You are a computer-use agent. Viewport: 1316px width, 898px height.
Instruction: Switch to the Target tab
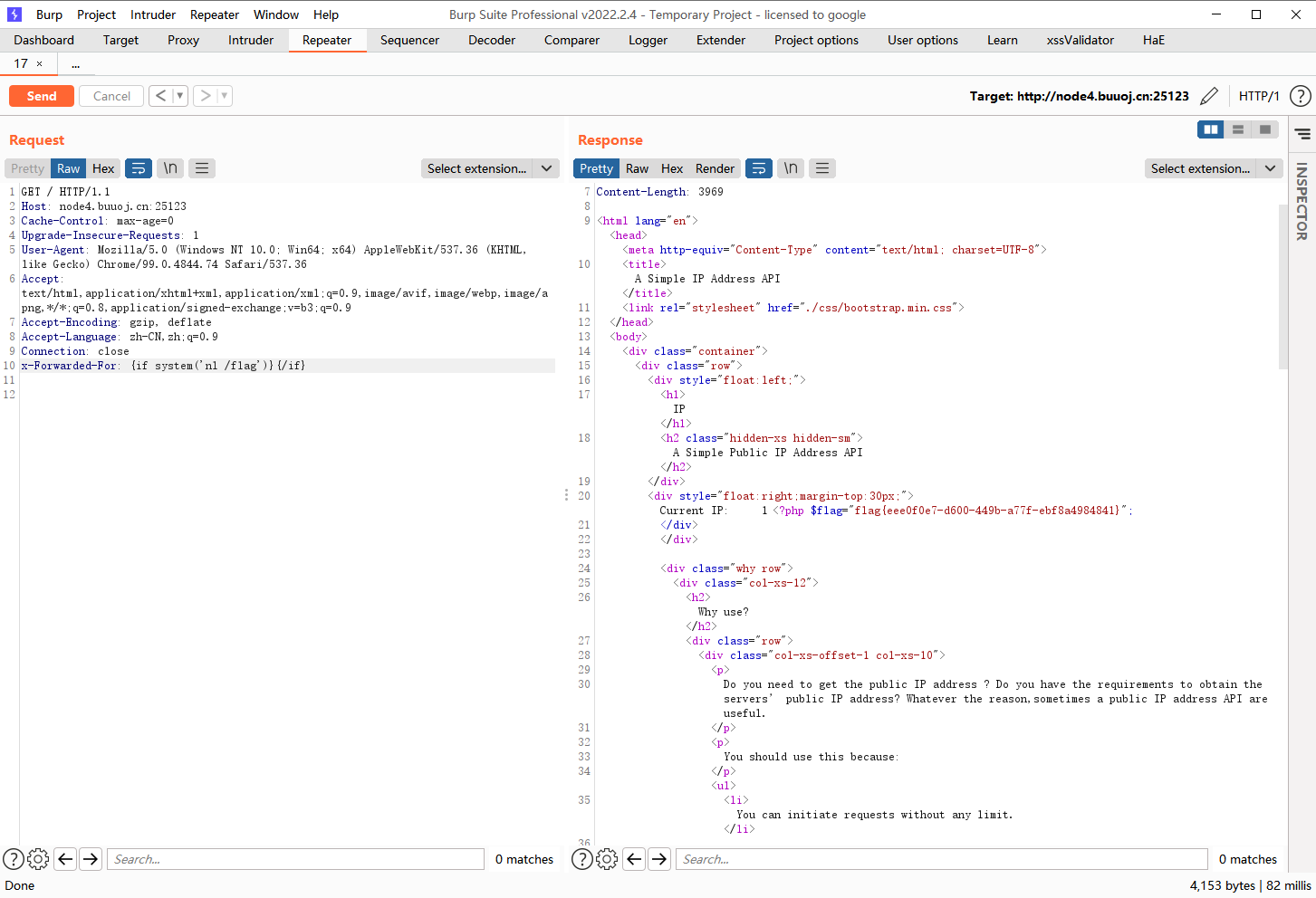pos(120,40)
